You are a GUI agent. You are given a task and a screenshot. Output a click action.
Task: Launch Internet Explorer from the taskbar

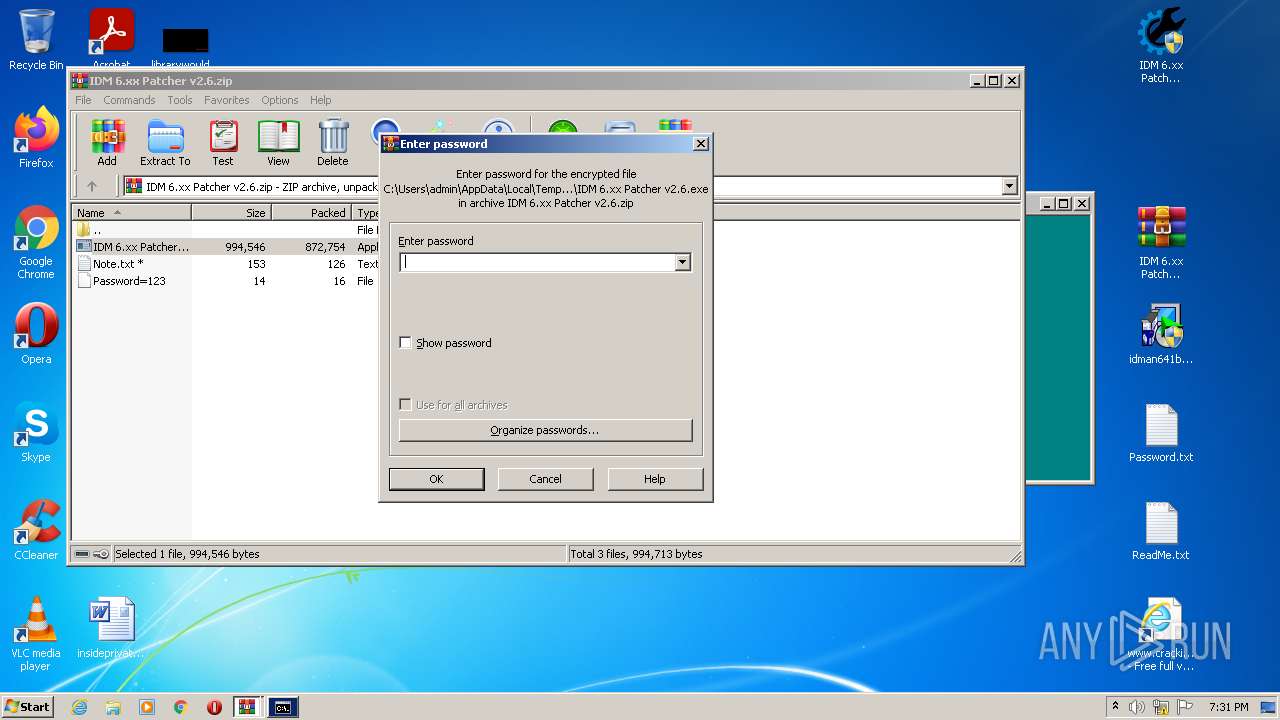(x=79, y=707)
